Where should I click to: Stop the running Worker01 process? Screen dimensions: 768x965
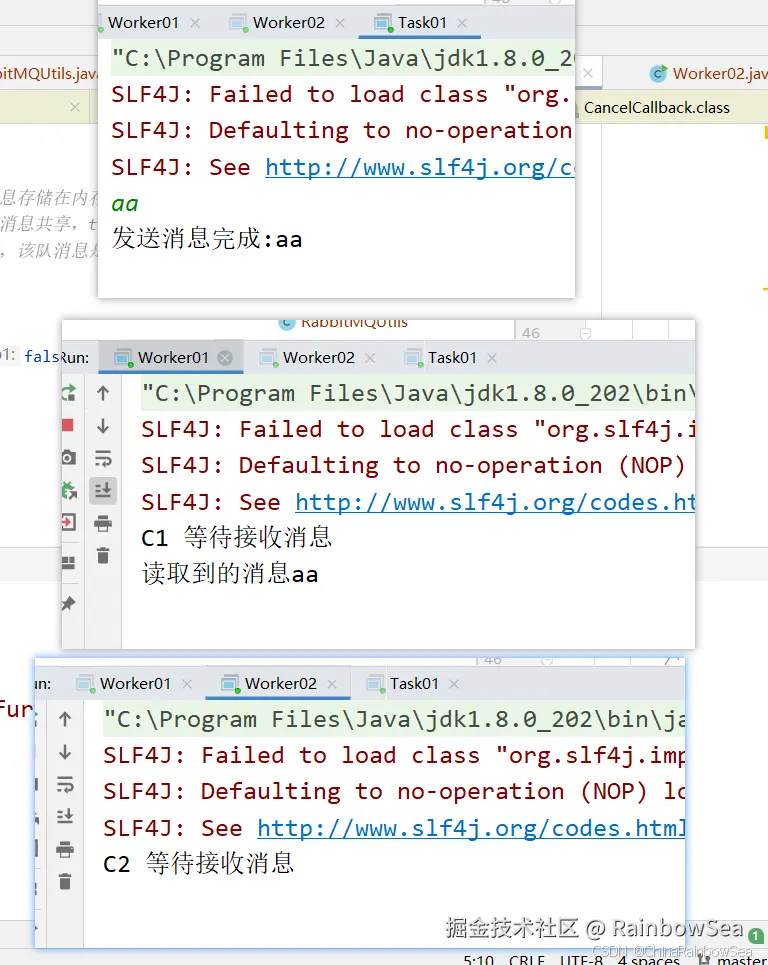point(68,425)
